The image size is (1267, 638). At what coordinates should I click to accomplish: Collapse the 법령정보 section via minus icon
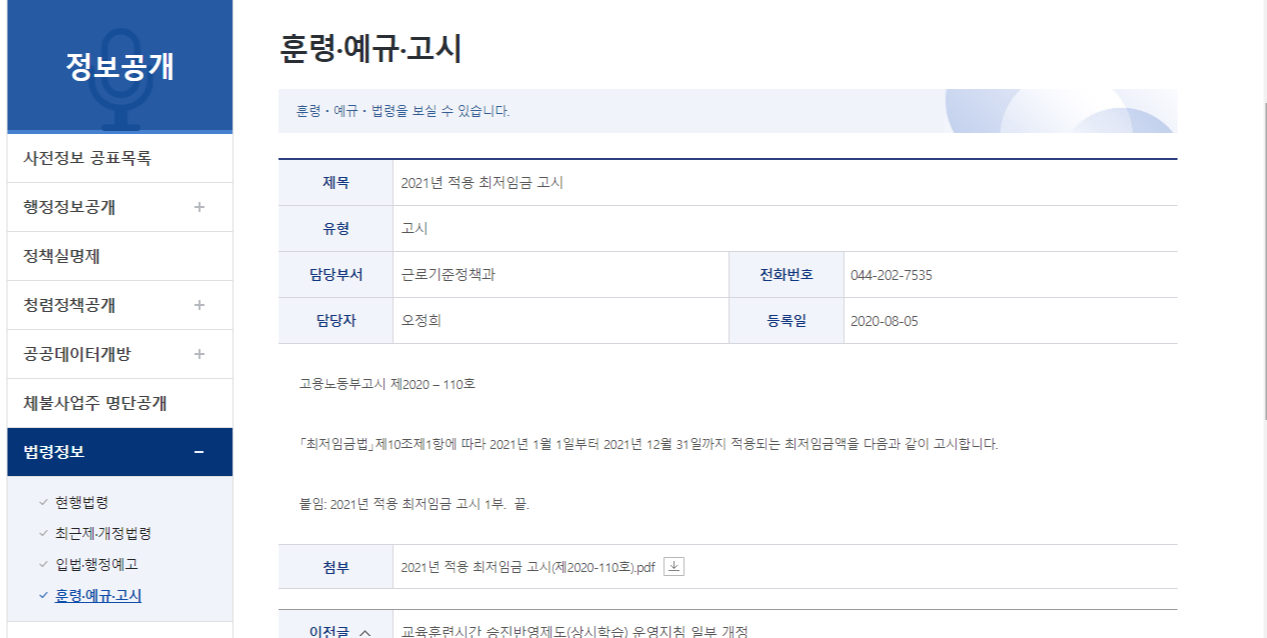[199, 452]
